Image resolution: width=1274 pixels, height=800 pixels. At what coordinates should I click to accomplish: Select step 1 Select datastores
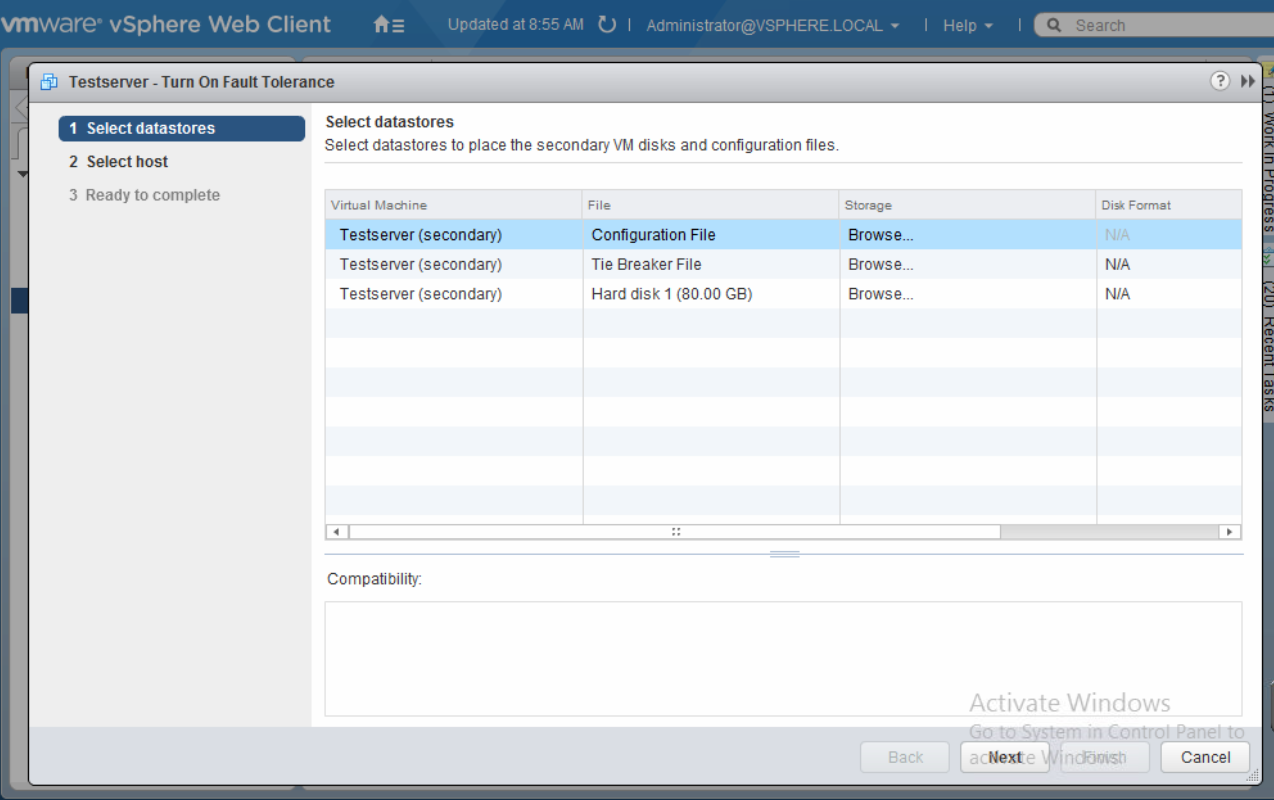click(x=182, y=128)
